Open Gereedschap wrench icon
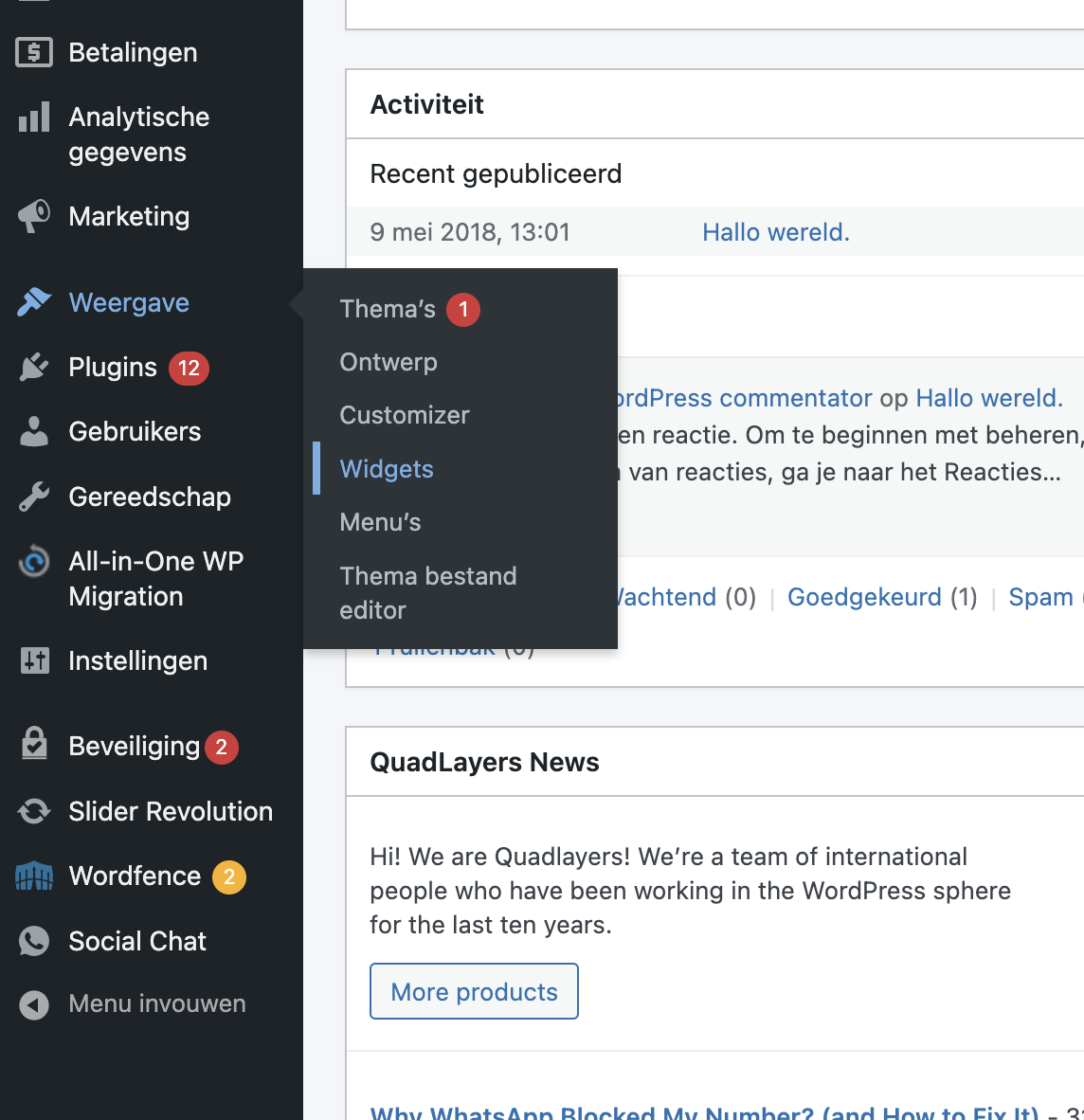 (x=34, y=497)
